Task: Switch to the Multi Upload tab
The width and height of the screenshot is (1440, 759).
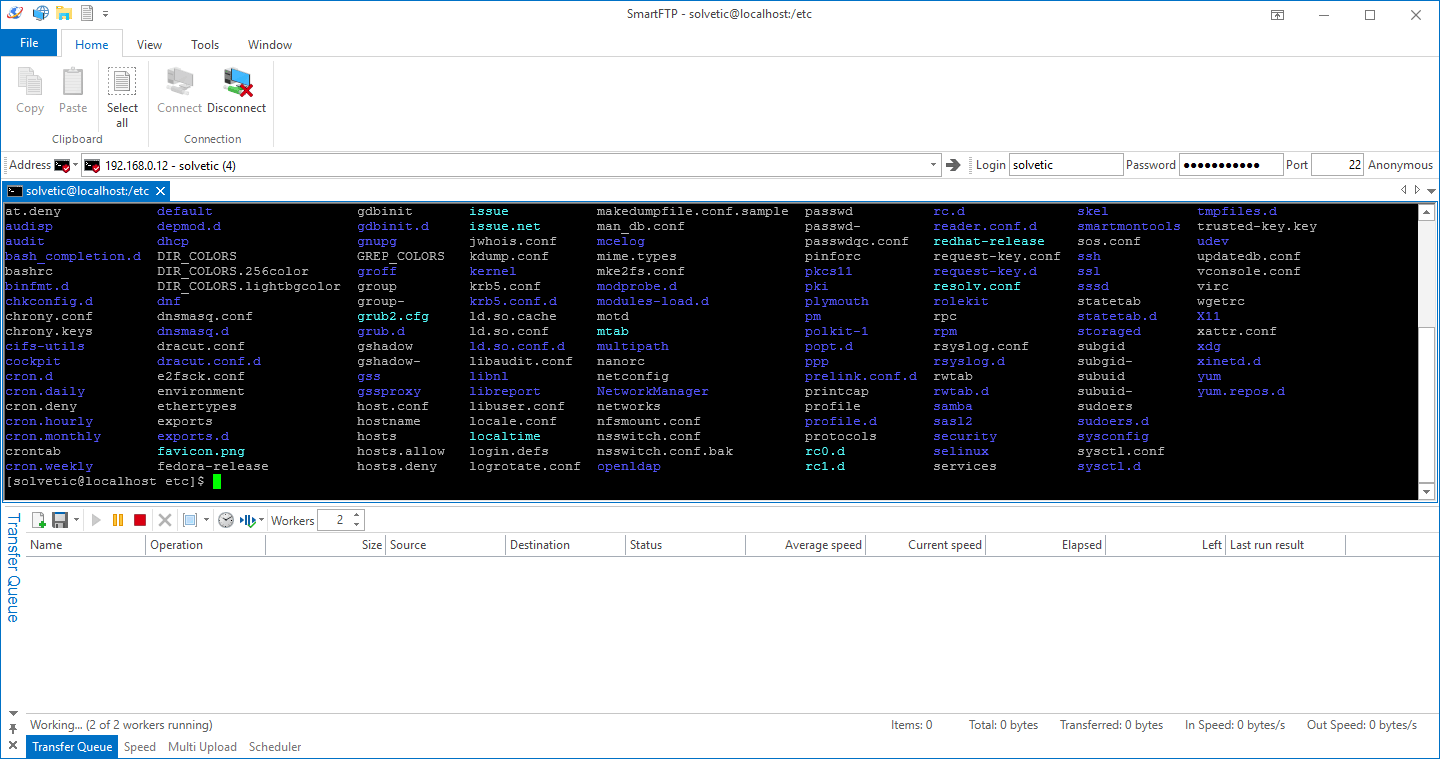Action: [x=202, y=747]
